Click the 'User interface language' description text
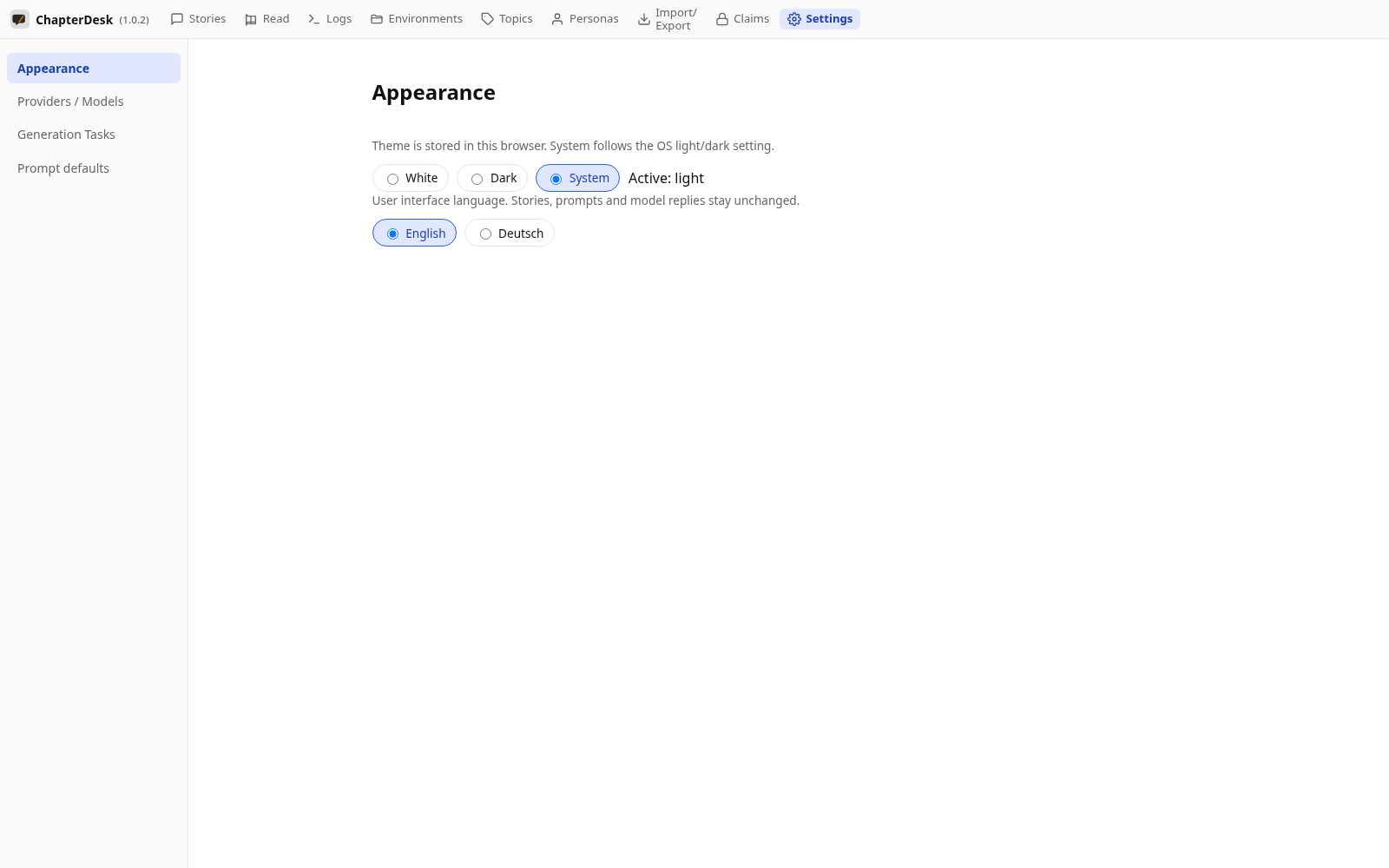This screenshot has width=1389, height=868. [586, 201]
